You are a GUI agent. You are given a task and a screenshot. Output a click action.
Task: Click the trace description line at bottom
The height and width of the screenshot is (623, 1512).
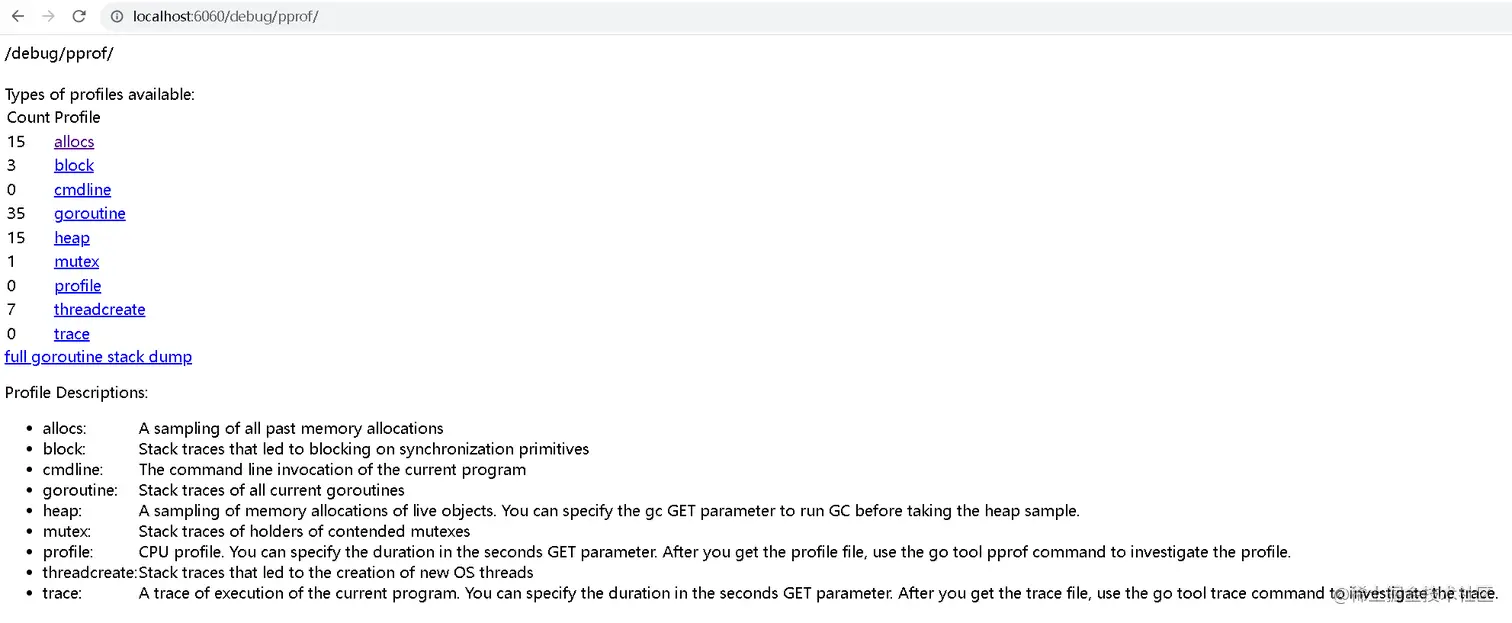tap(700, 594)
